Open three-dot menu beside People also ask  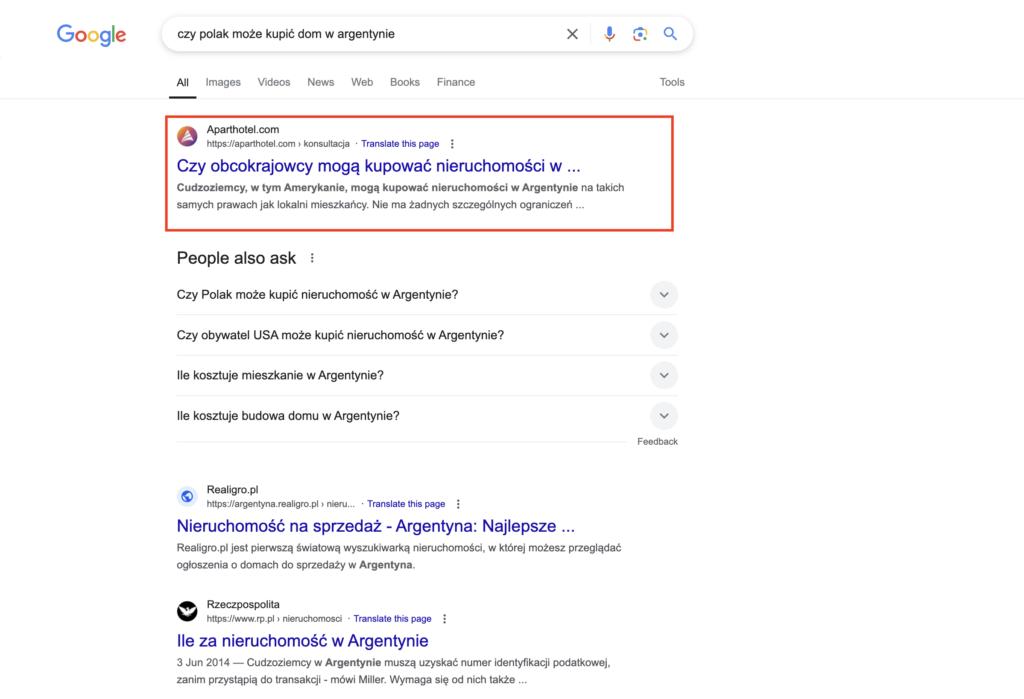pos(312,258)
